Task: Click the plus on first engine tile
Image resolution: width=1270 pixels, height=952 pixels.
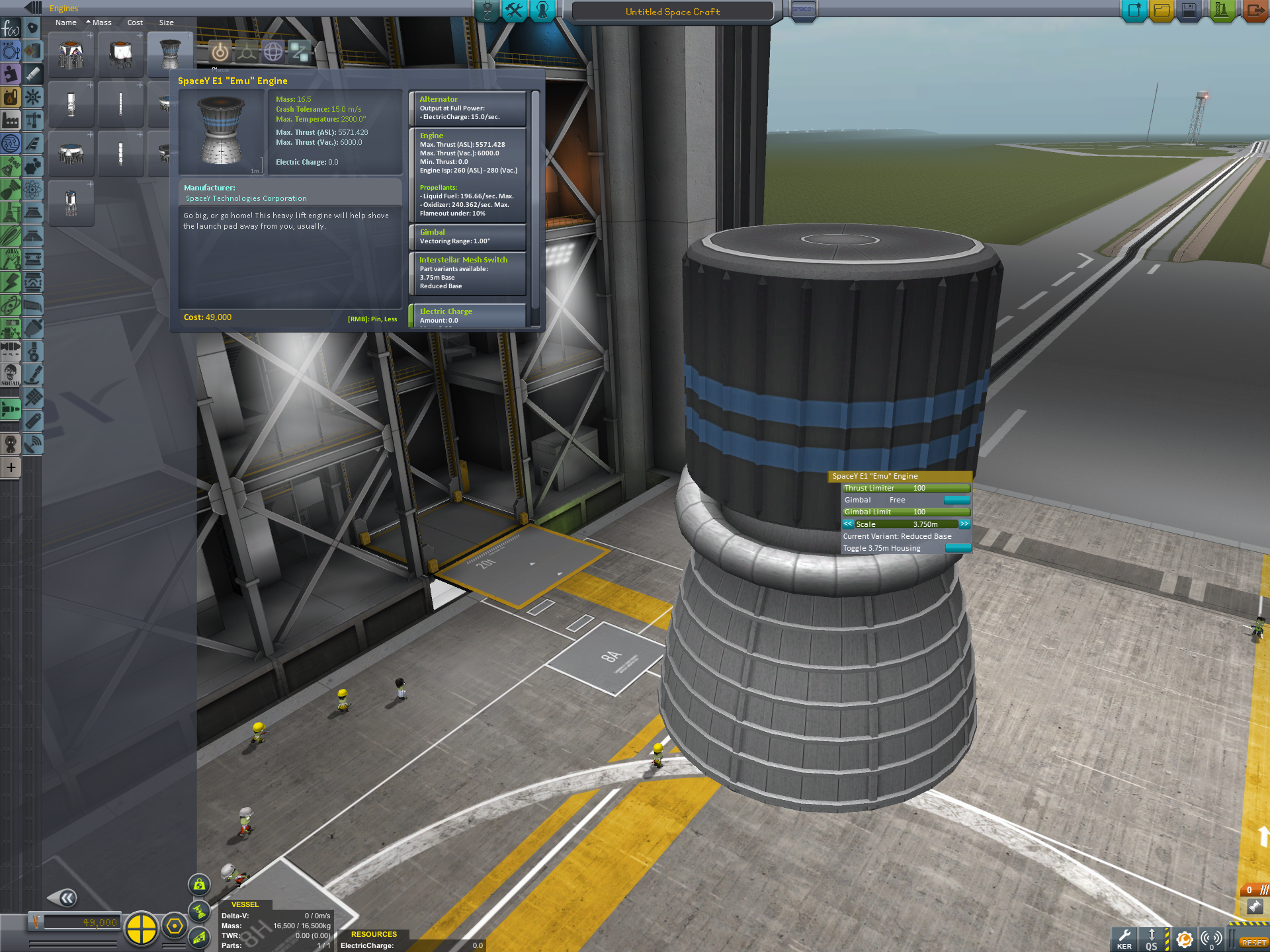Action: (x=90, y=36)
